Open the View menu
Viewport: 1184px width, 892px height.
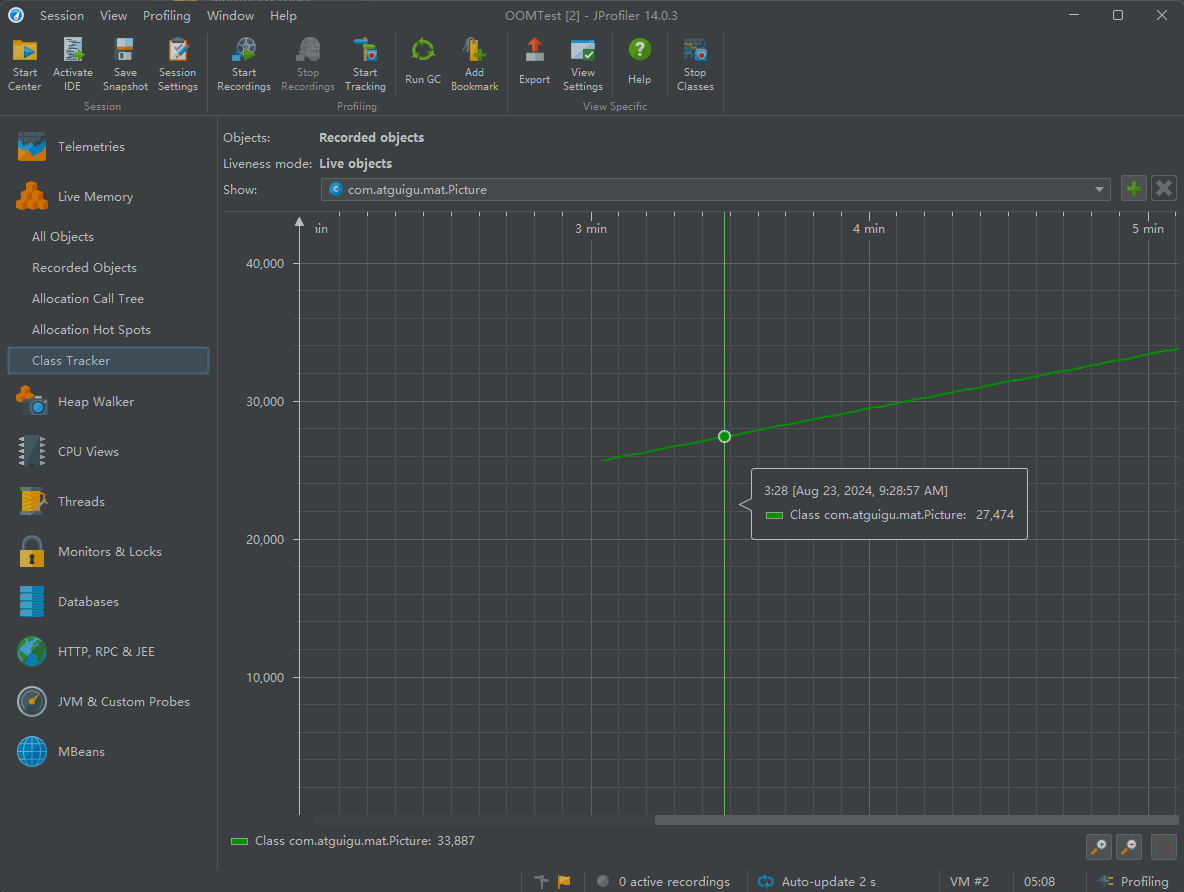(113, 15)
